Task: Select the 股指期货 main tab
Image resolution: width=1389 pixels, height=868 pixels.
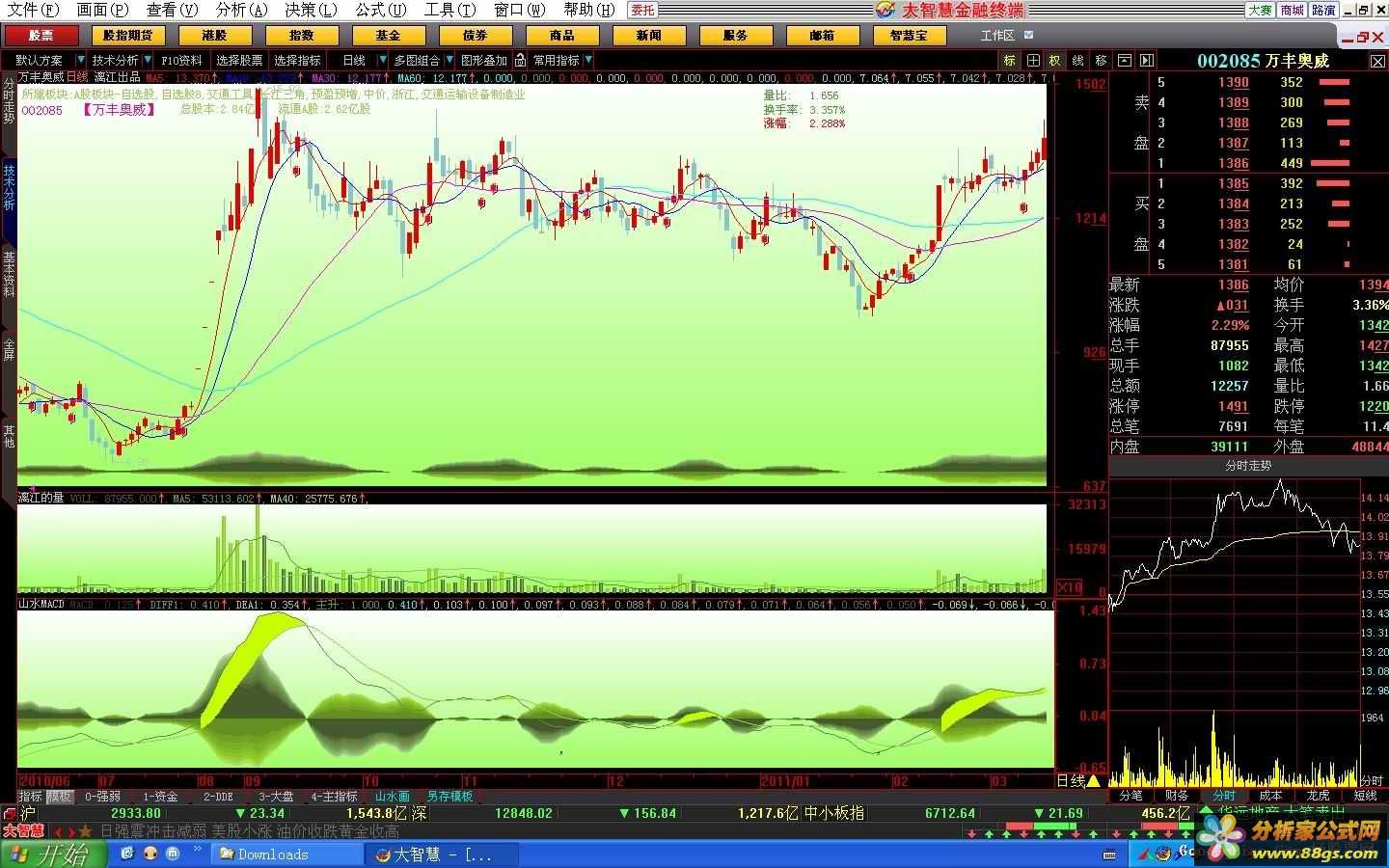Action: click(x=128, y=36)
